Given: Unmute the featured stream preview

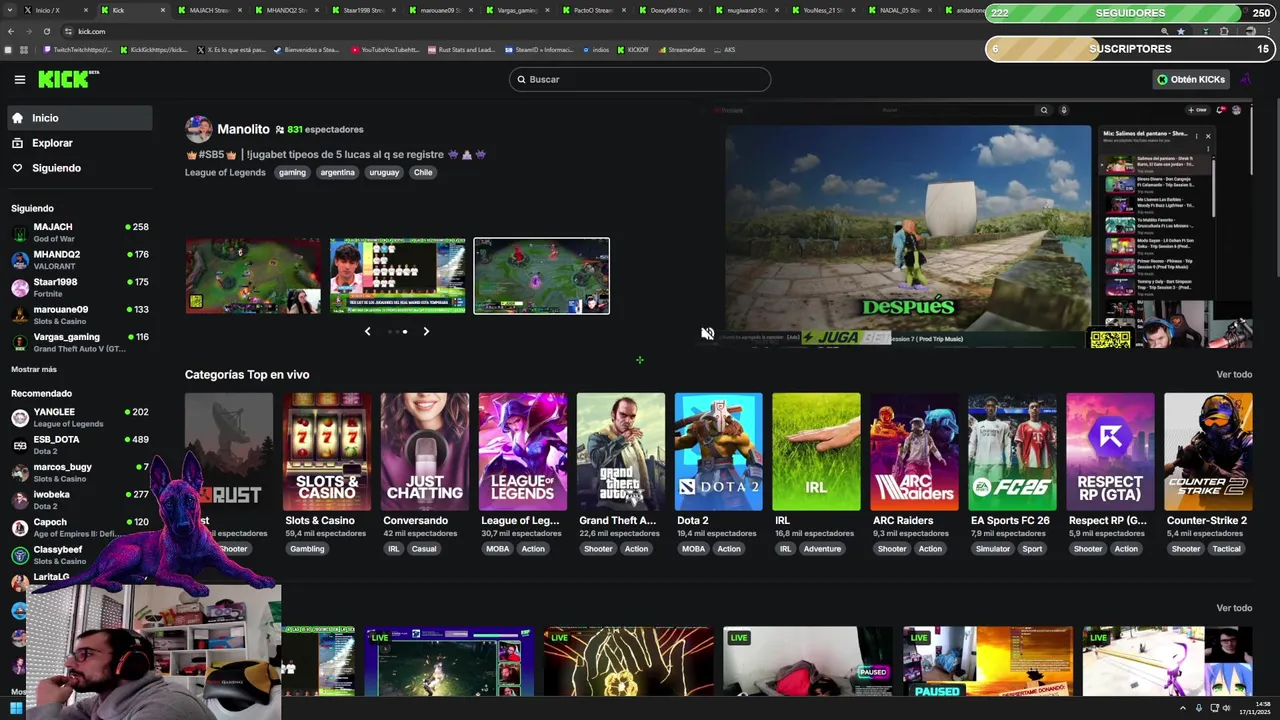Looking at the screenshot, I should 707,334.
